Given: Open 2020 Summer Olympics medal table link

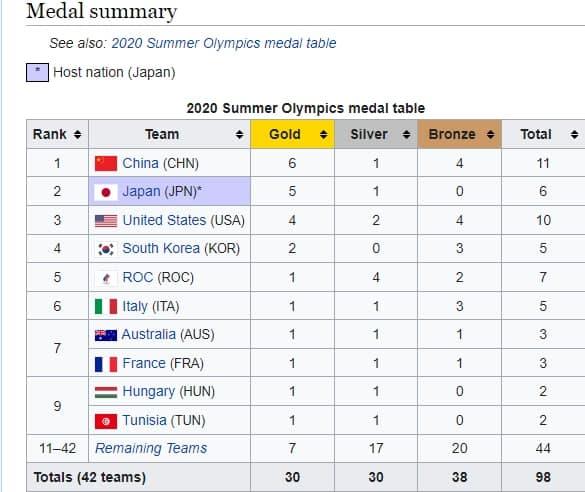Looking at the screenshot, I should pos(224,43).
